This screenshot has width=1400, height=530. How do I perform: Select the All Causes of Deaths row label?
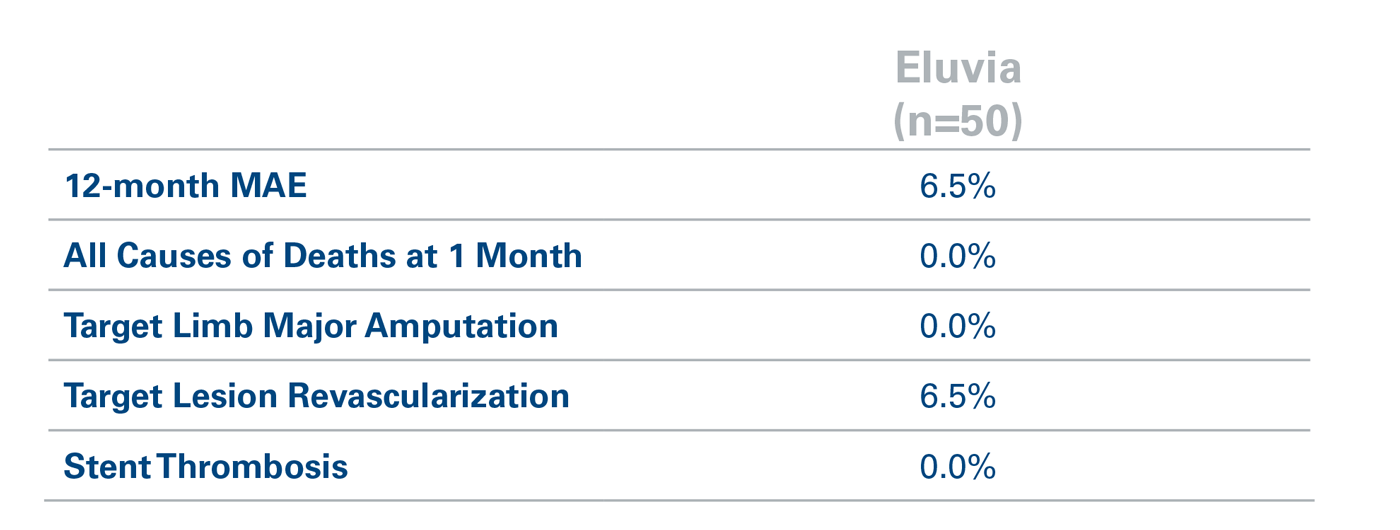click(322, 256)
